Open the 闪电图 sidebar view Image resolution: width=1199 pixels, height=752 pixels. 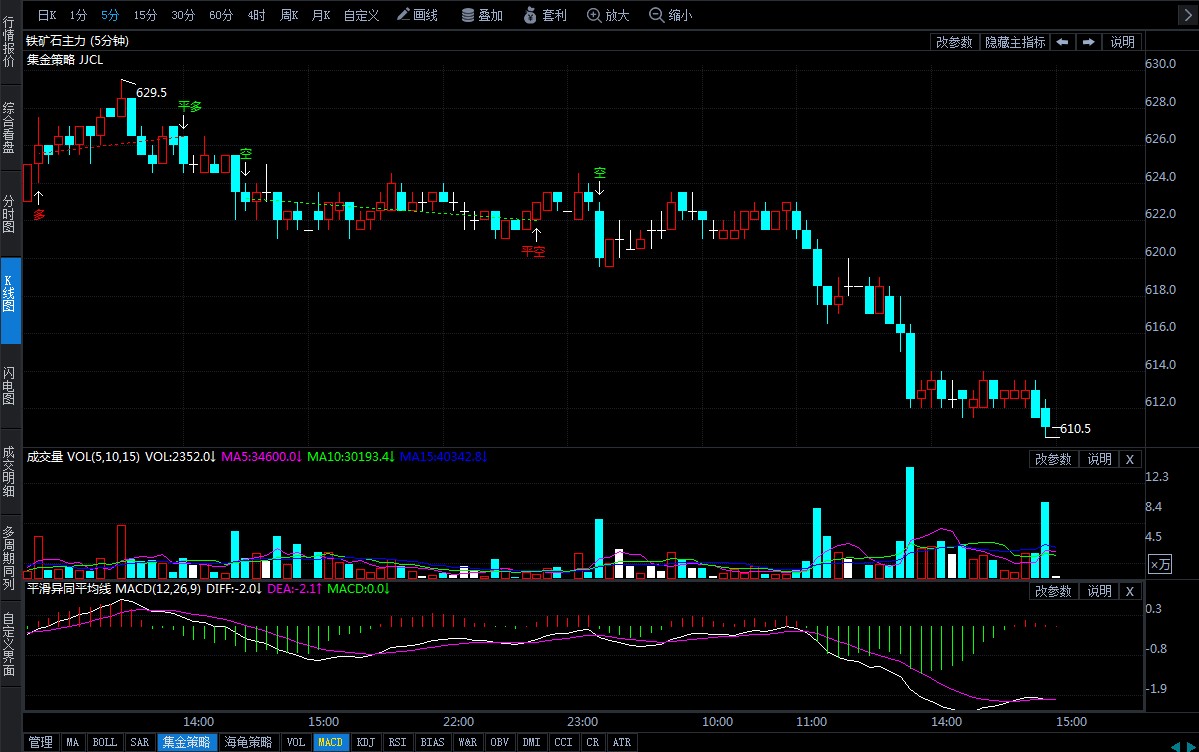point(9,385)
